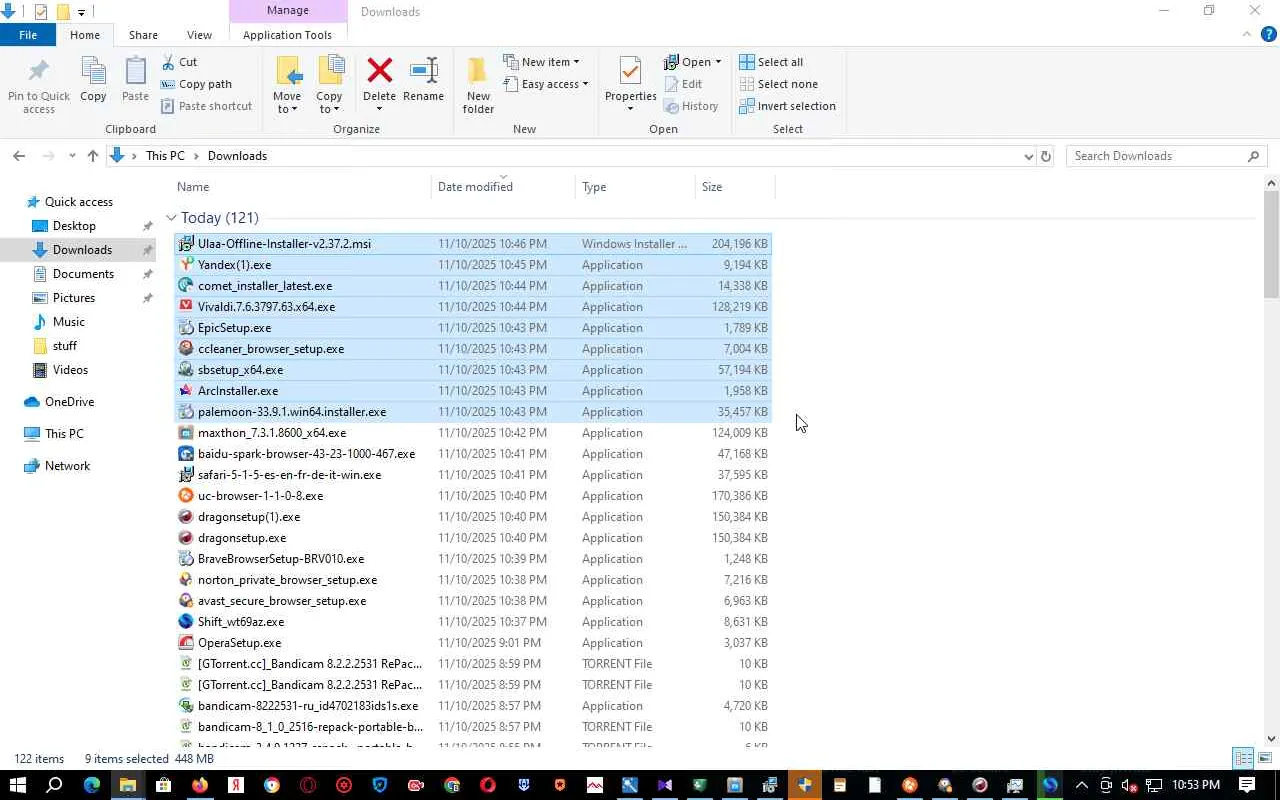
Task: Refresh the Downloads folder view
Action: [1046, 156]
